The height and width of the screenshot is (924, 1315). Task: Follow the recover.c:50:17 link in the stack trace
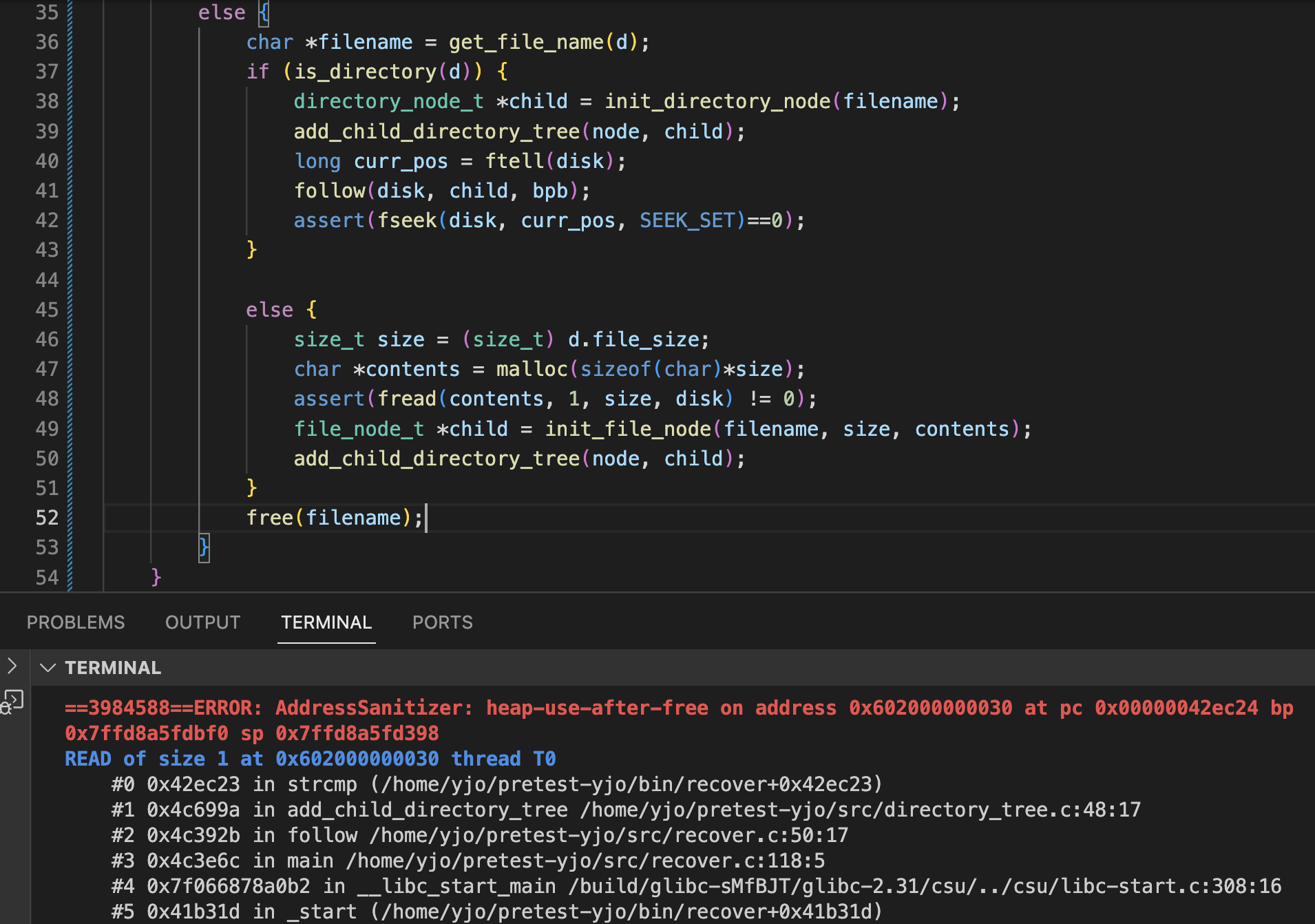click(609, 835)
